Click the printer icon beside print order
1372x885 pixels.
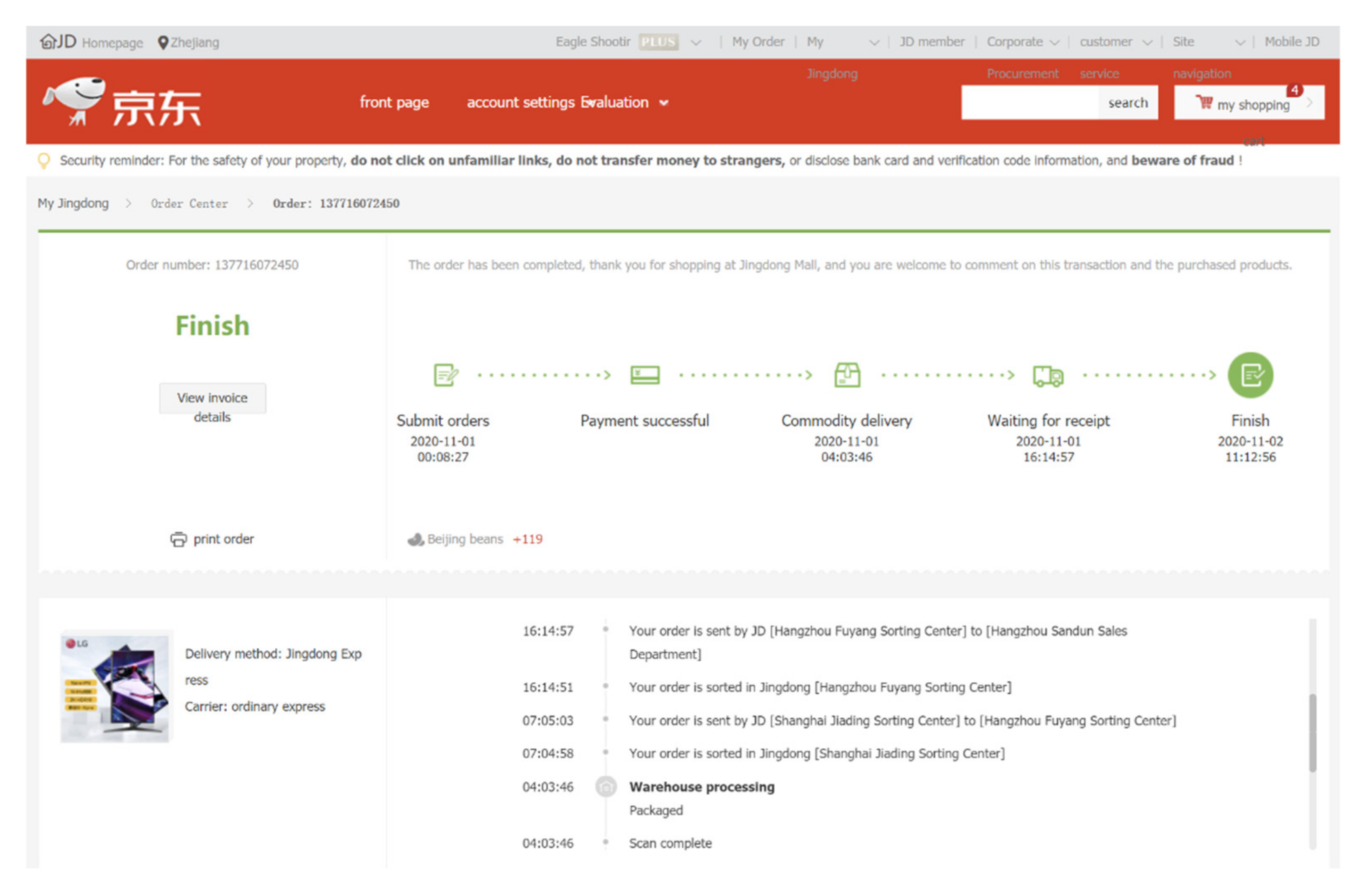pyautogui.click(x=178, y=539)
